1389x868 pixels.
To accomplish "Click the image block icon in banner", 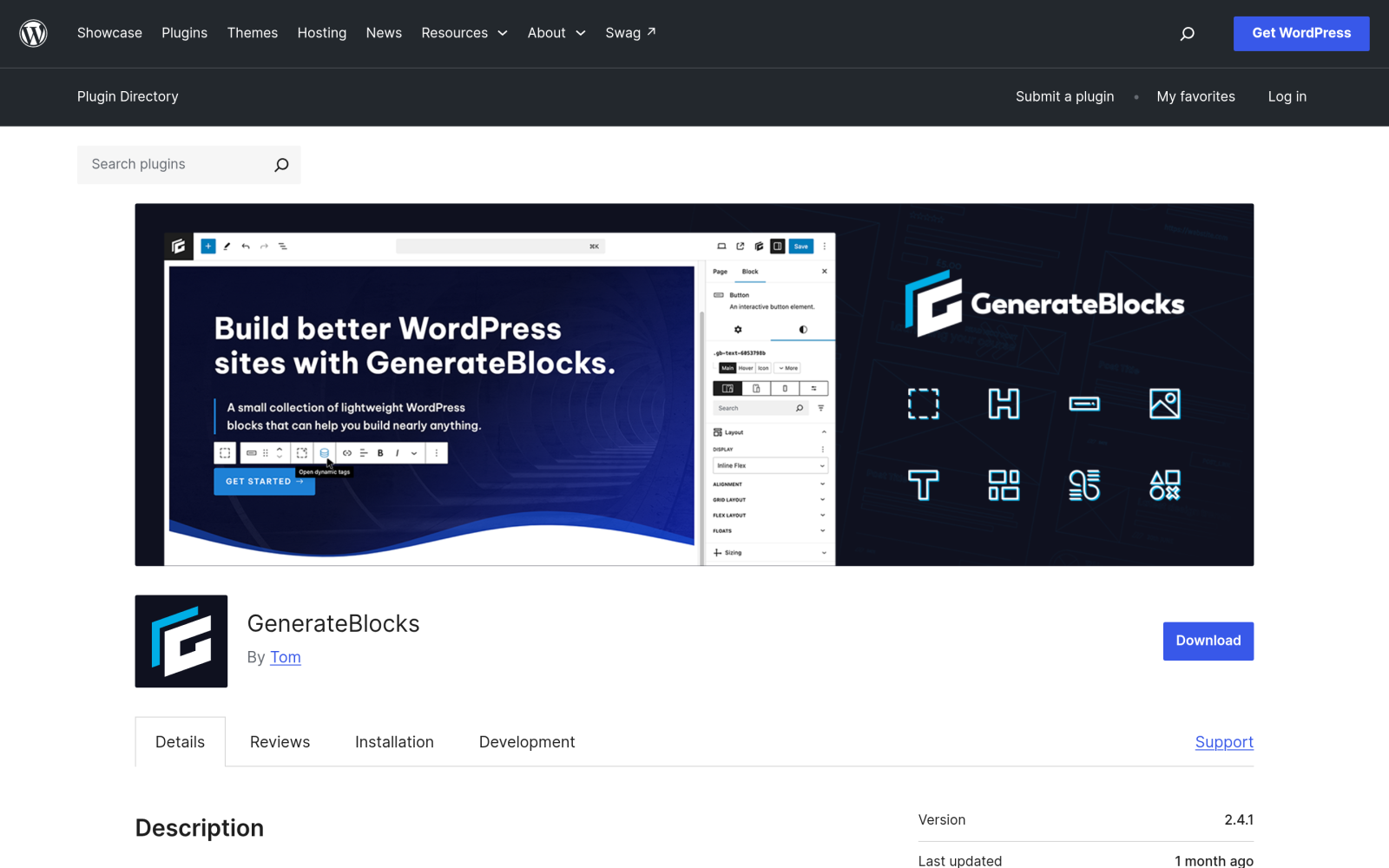I will (x=1164, y=404).
